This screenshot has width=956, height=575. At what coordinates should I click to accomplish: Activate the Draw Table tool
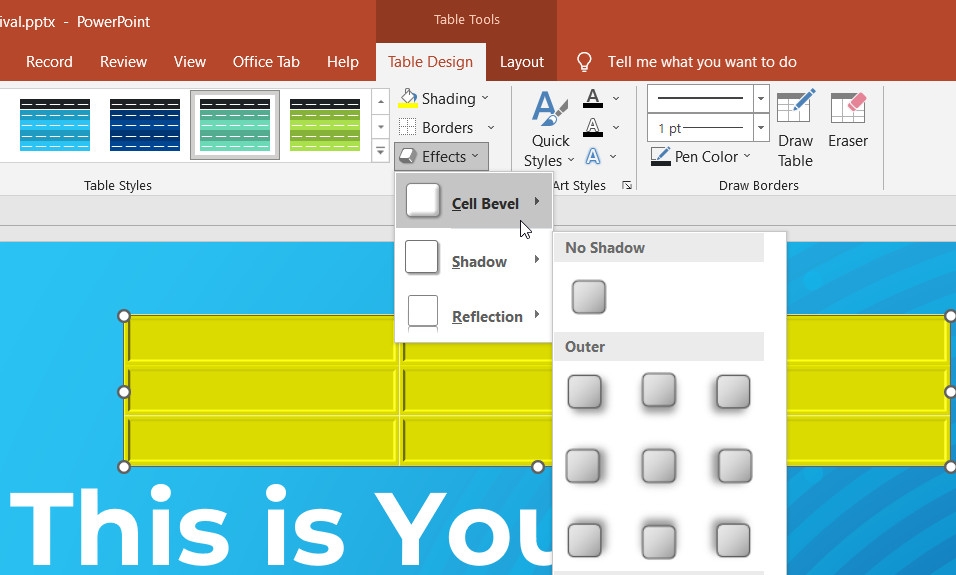click(796, 129)
